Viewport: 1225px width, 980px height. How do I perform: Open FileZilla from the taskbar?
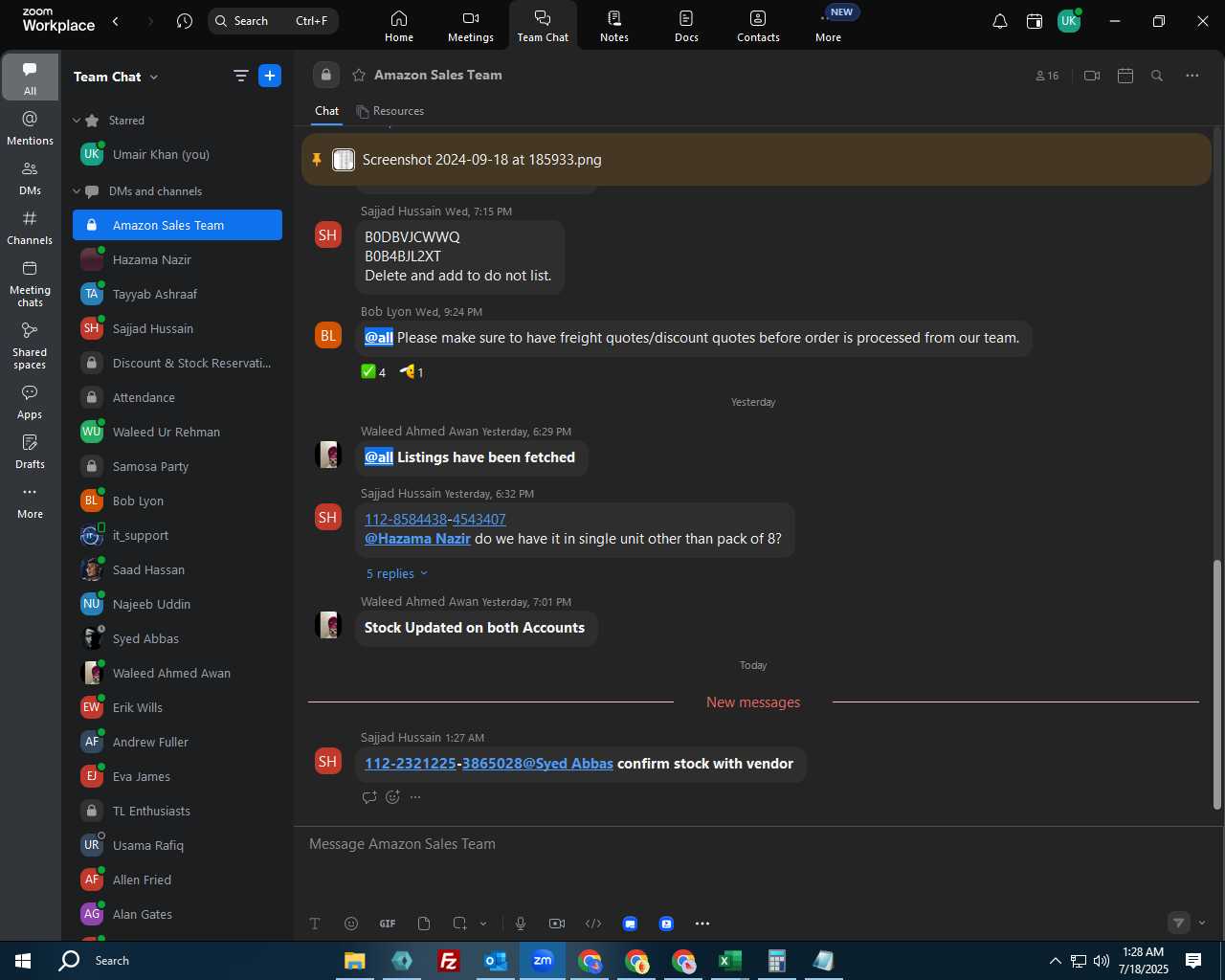tap(448, 961)
